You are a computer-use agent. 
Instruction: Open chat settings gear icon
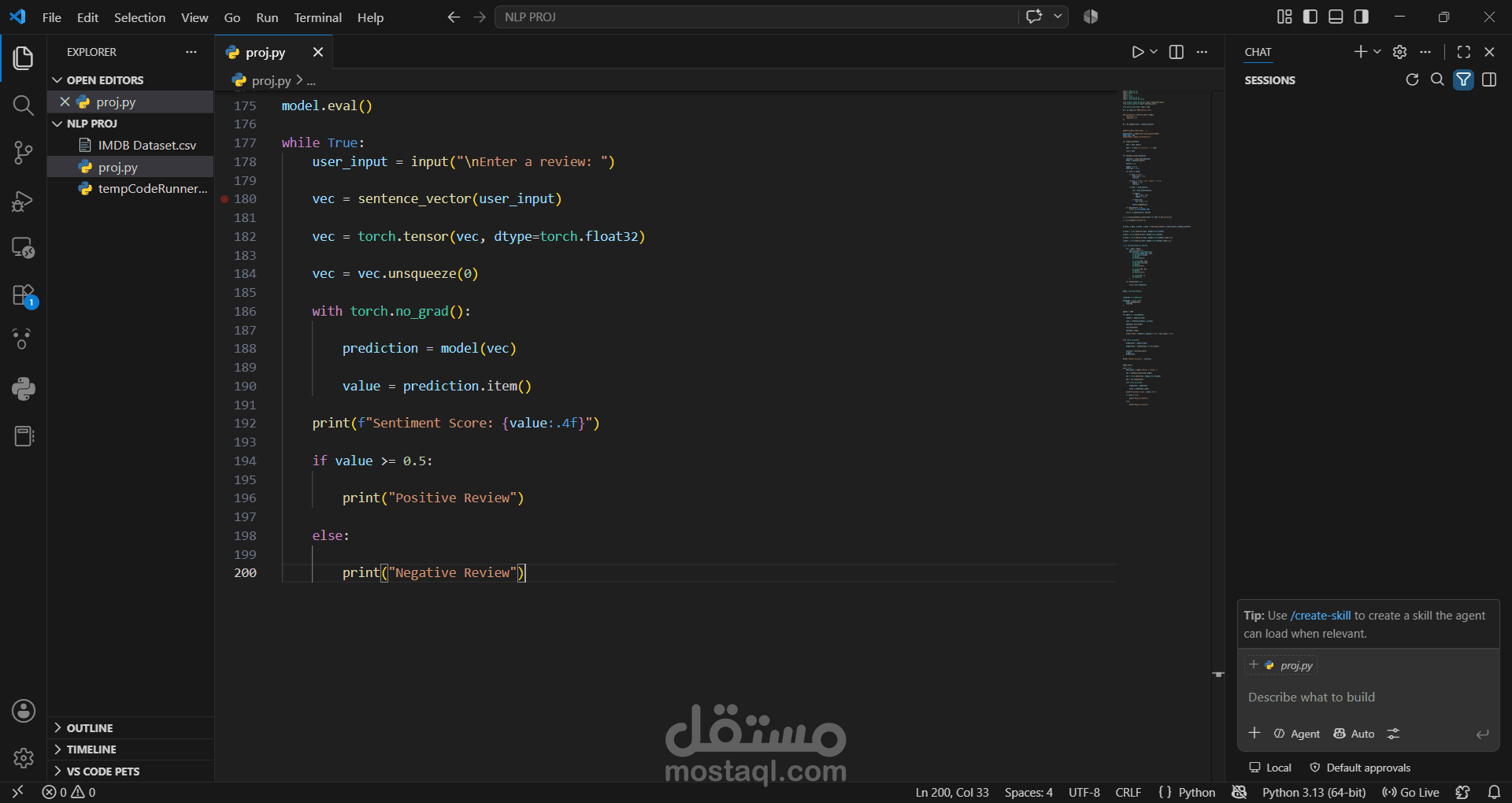(1399, 52)
